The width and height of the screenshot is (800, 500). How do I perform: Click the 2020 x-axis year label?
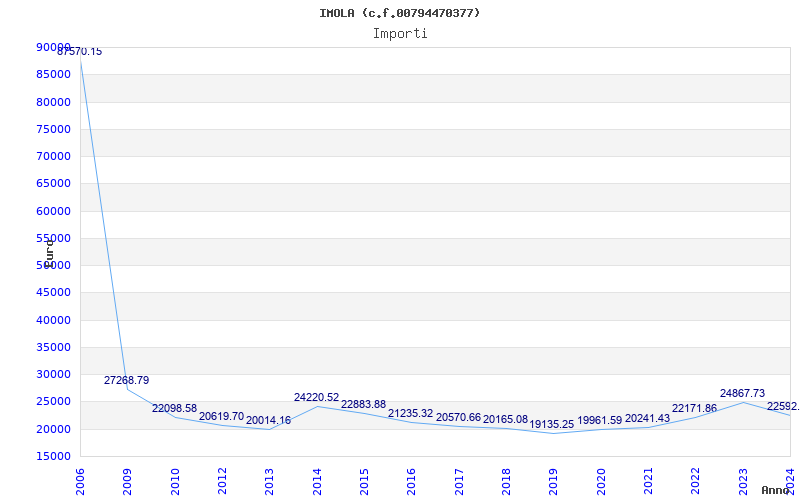[x=601, y=482]
